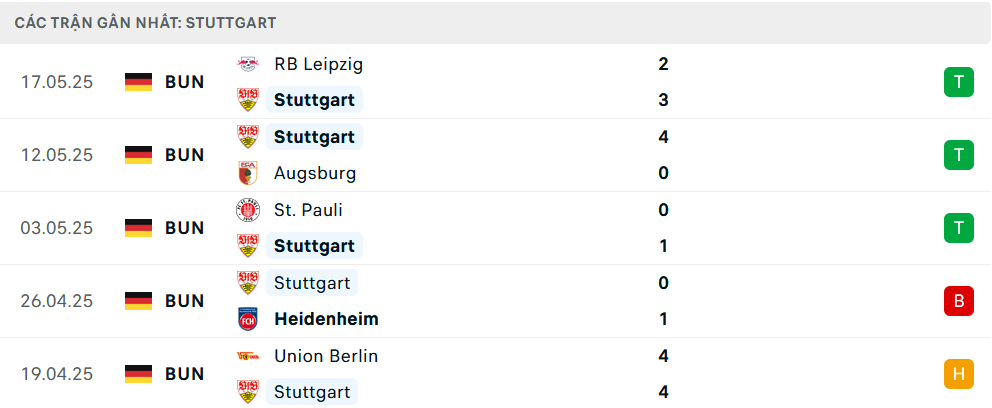Click German flag icon for 19.04.25 match
992x408 pixels.
(139, 374)
